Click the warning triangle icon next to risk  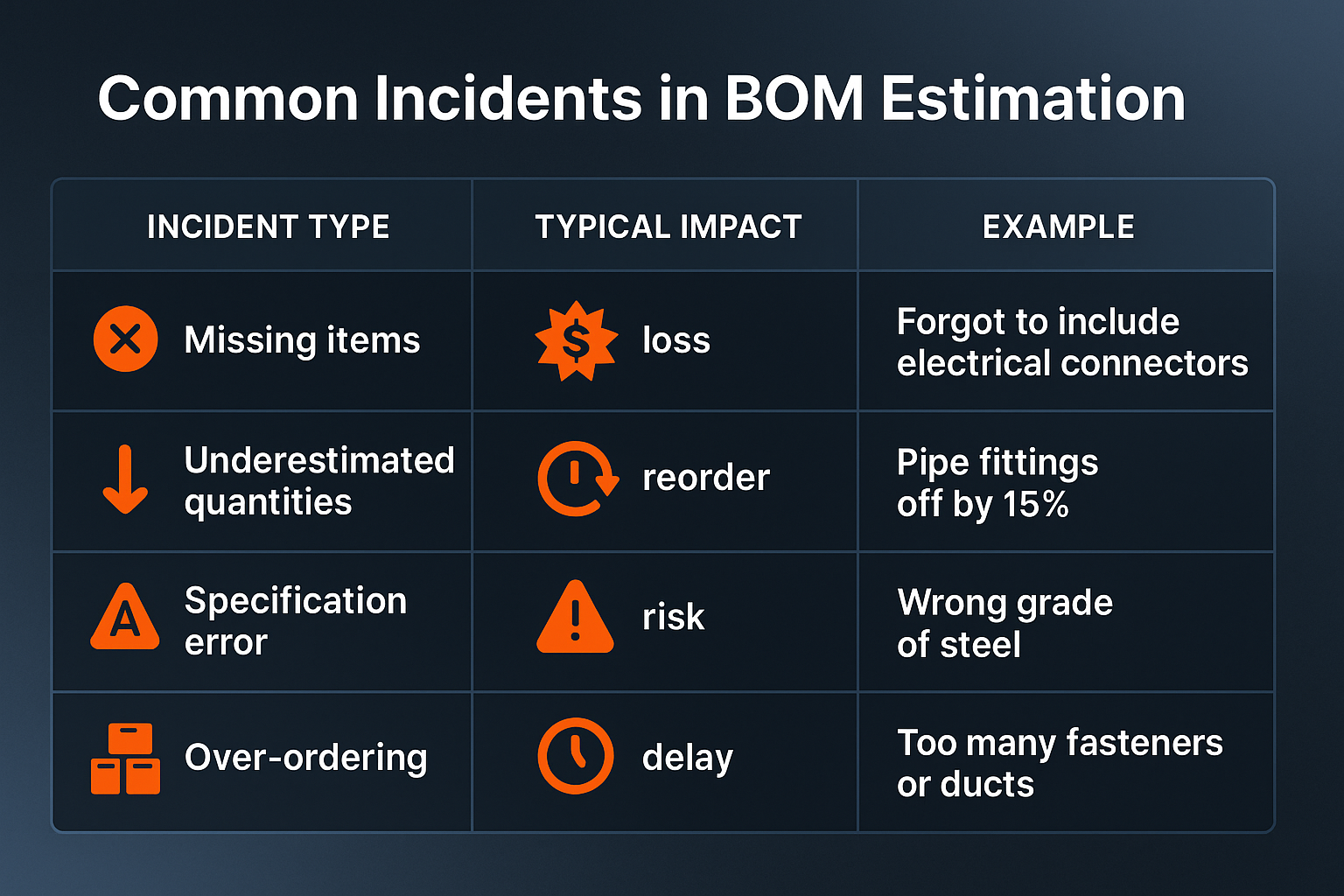[575, 618]
